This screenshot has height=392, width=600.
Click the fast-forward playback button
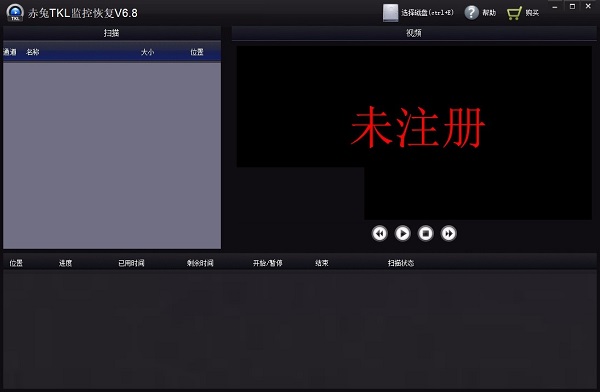pos(448,233)
